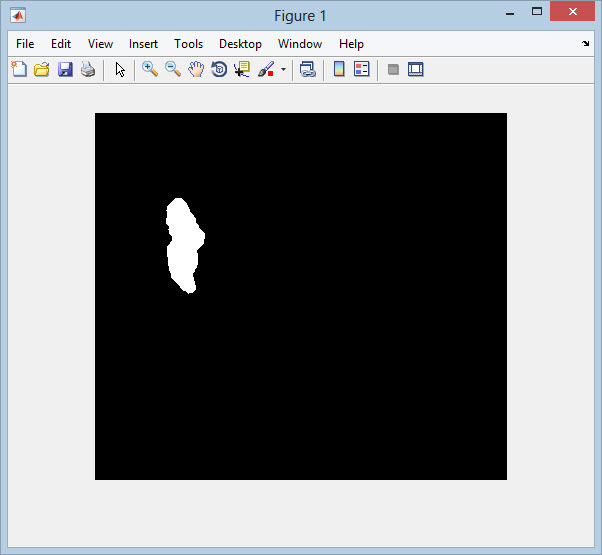The width and height of the screenshot is (602, 555).
Task: Open the View menu
Action: pos(100,44)
